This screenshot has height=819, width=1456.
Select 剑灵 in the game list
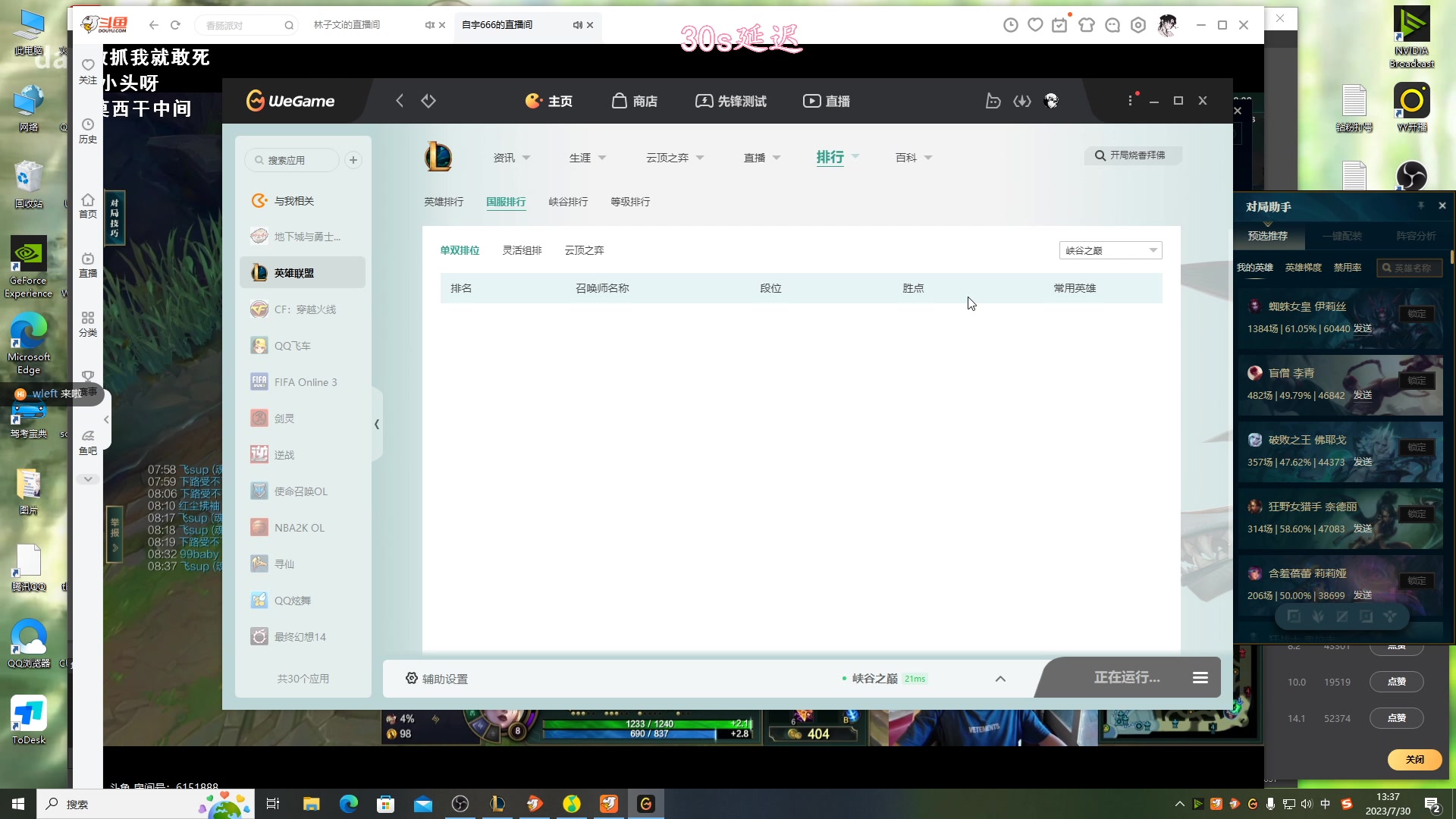[x=284, y=418]
